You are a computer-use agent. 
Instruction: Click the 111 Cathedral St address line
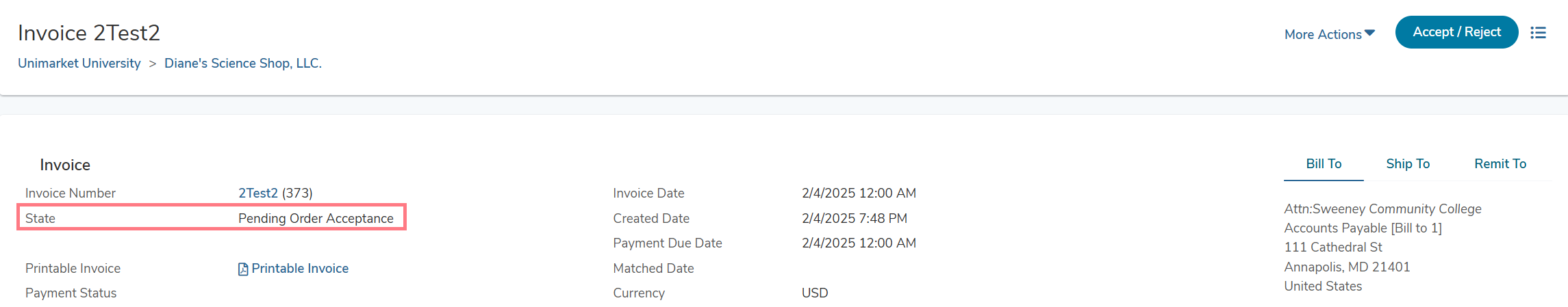(1333, 248)
